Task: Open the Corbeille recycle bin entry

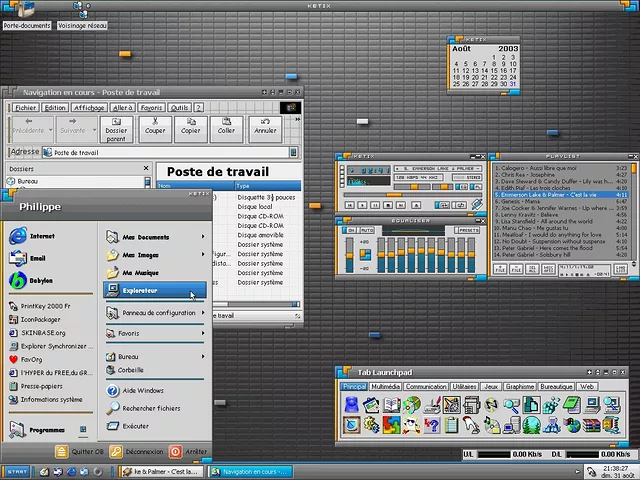Action: point(130,369)
